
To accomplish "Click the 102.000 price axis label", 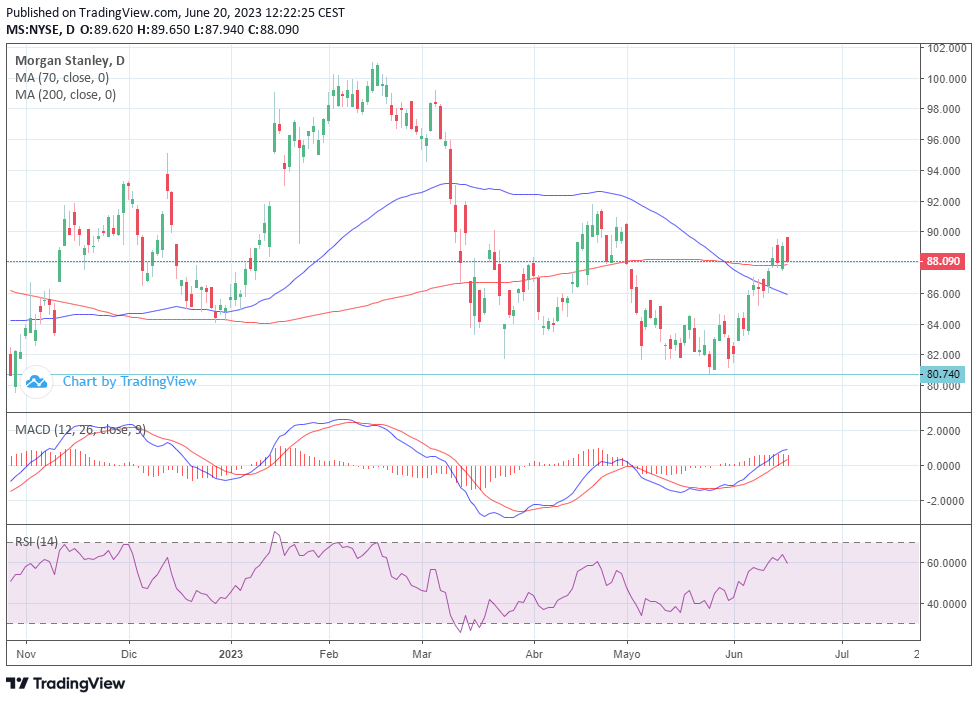I will pos(947,48).
